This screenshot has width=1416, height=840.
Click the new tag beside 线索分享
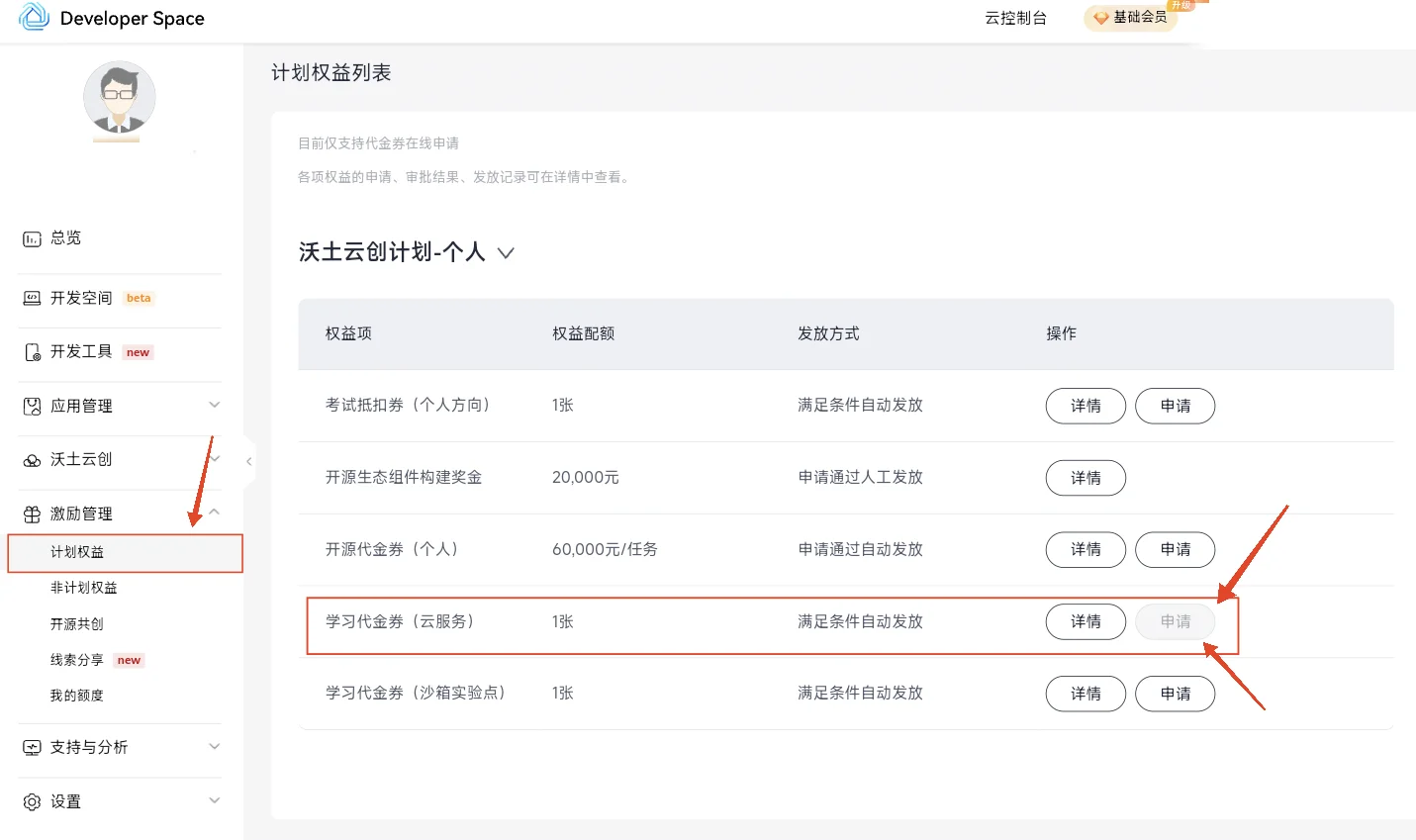130,660
